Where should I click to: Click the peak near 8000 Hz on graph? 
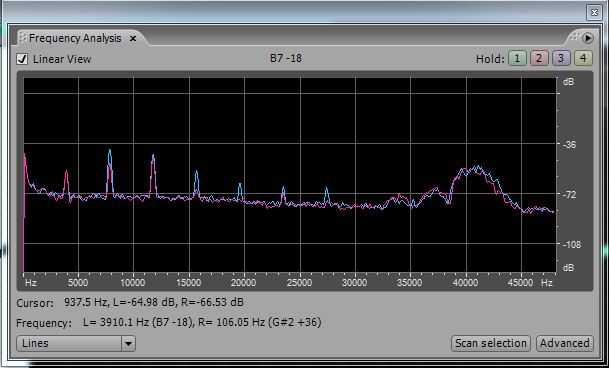[110, 151]
